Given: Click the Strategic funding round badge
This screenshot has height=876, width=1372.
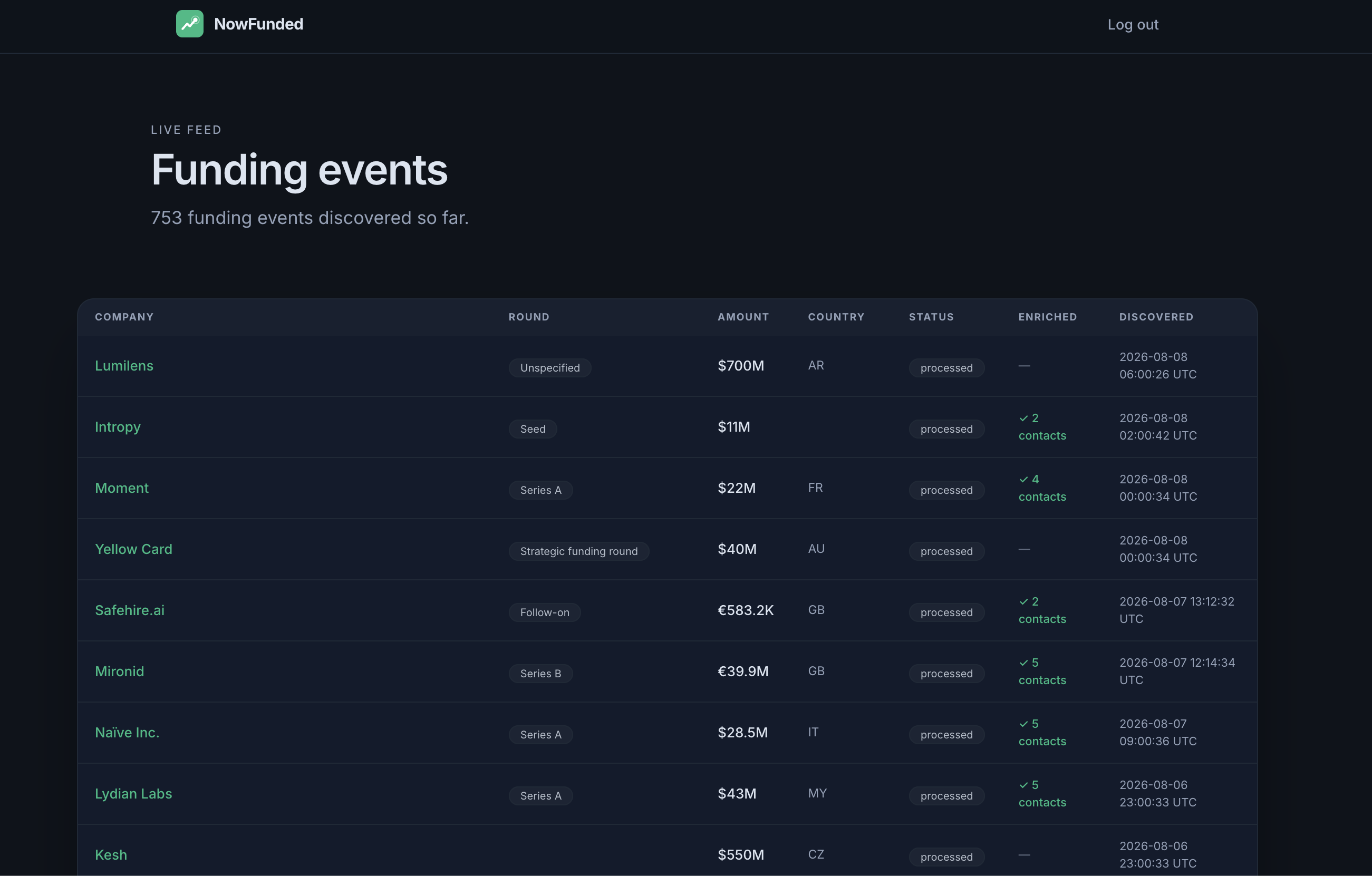Looking at the screenshot, I should 579,551.
